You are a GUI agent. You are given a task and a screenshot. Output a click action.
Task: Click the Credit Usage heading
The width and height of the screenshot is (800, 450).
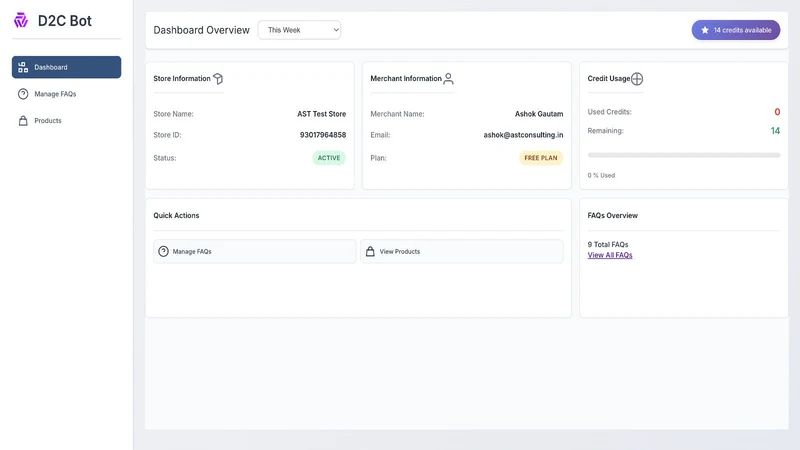pyautogui.click(x=609, y=79)
